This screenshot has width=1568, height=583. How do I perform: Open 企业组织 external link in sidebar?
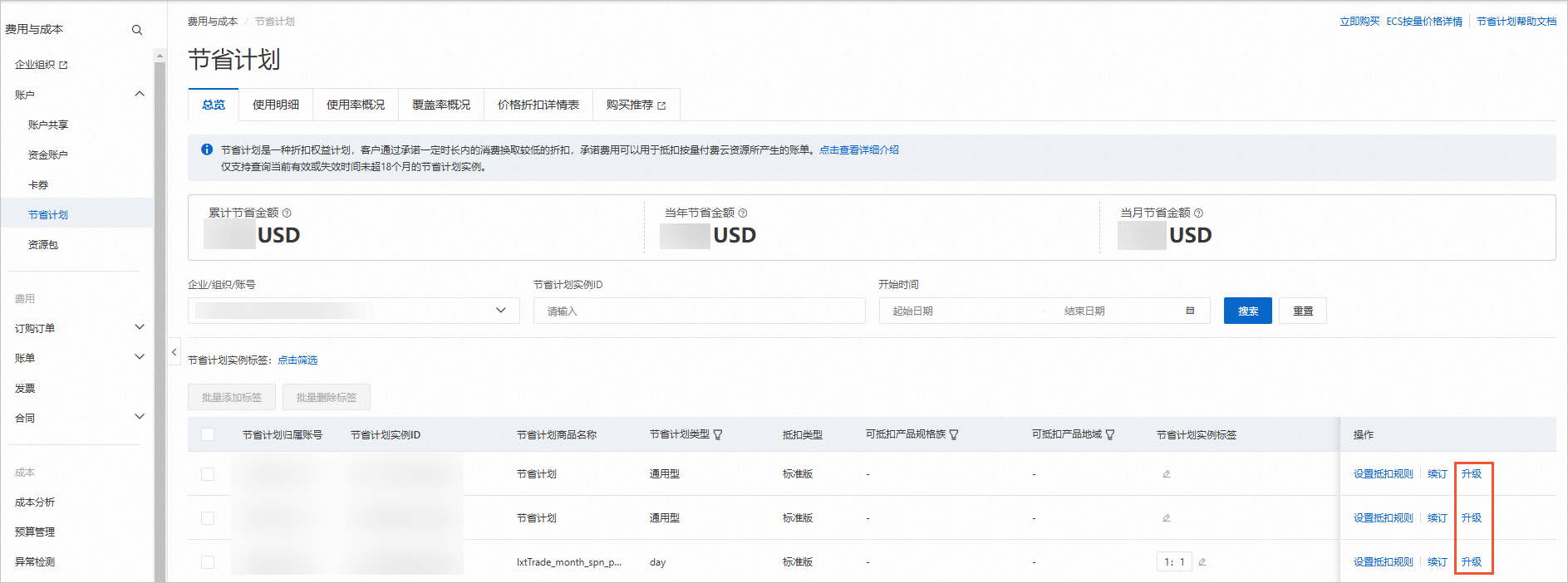pyautogui.click(x=42, y=65)
